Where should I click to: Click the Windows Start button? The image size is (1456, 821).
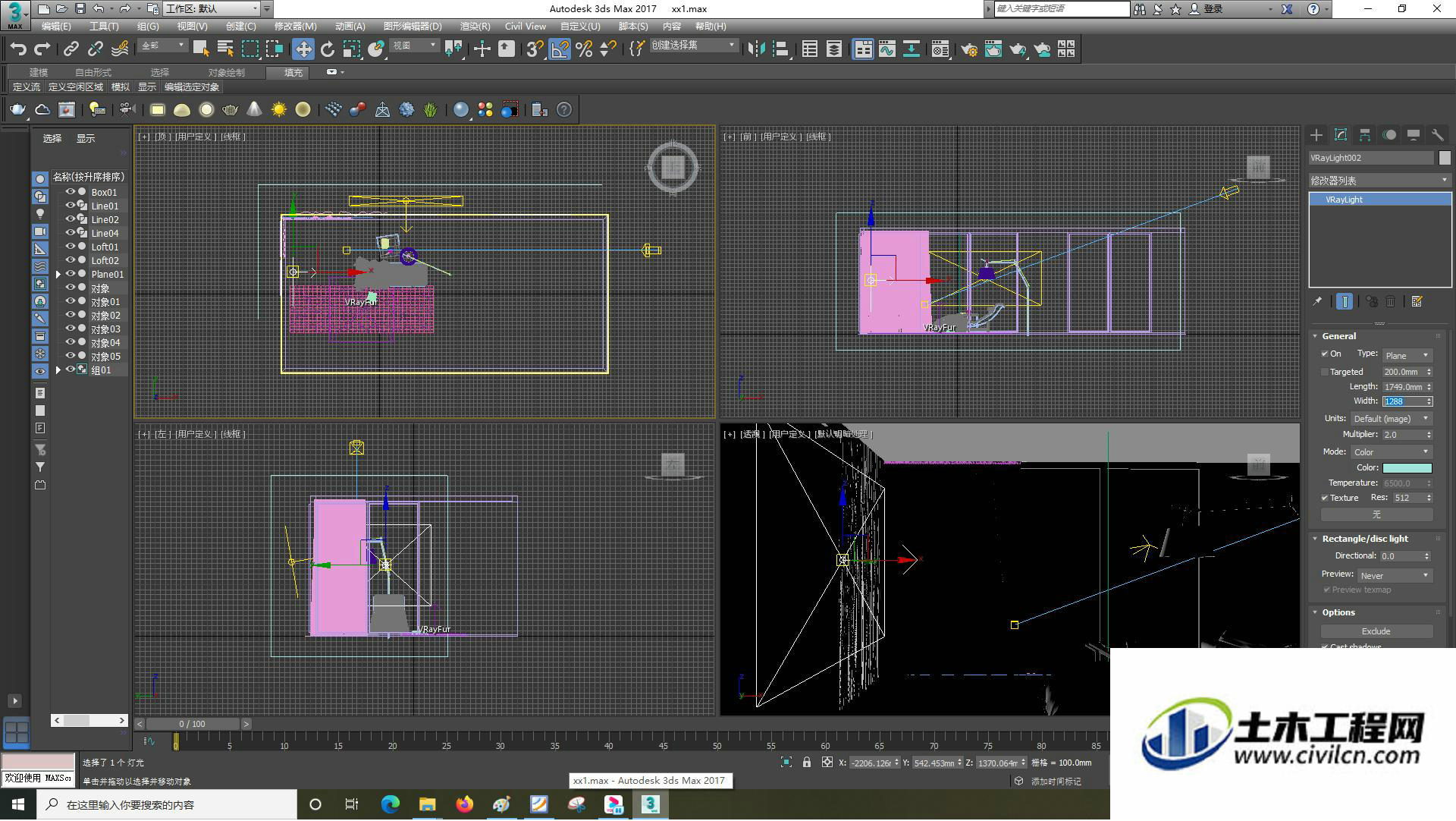pyautogui.click(x=18, y=805)
